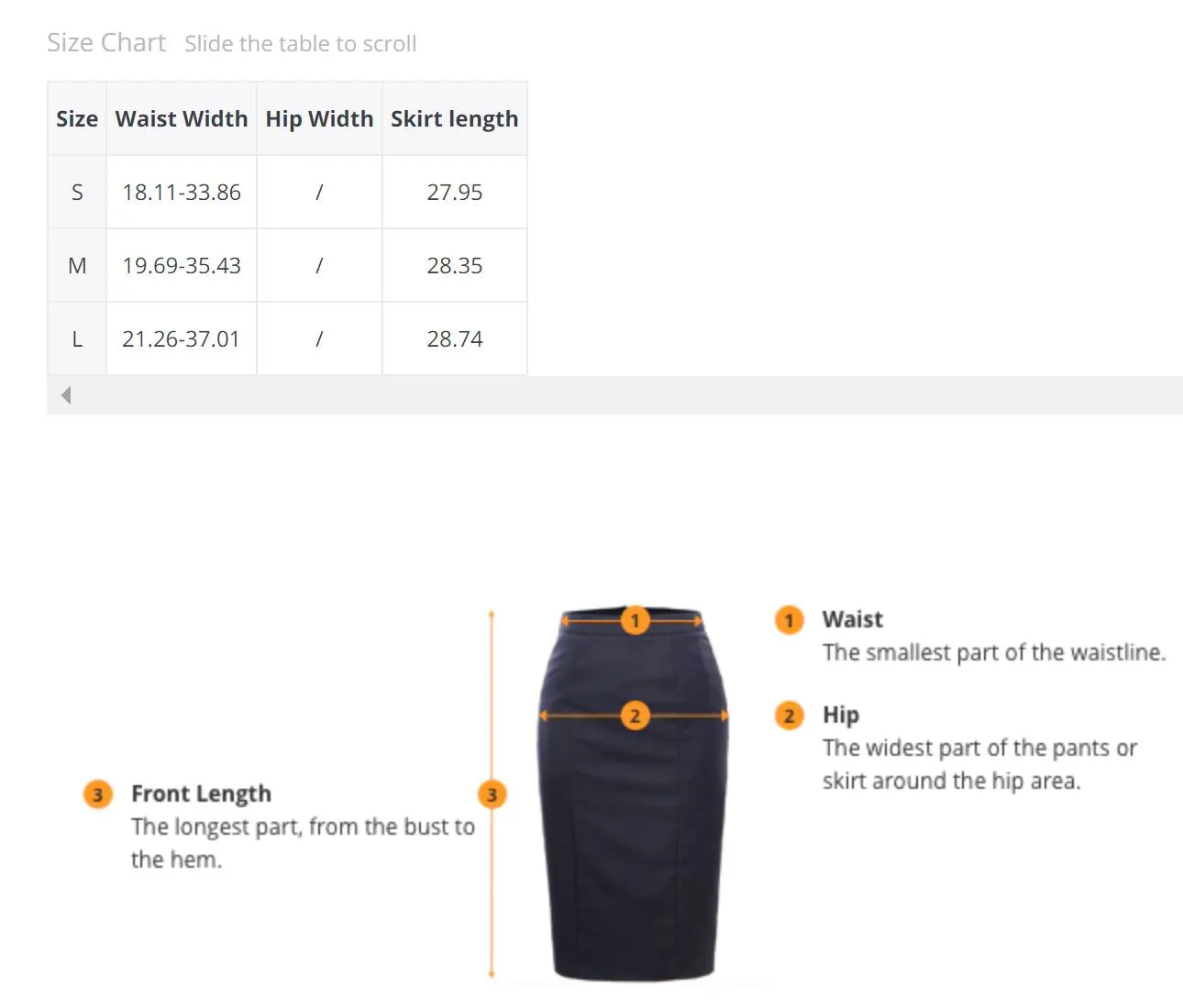The width and height of the screenshot is (1183, 1008).
Task: Click the Size Chart heading
Action: pyautogui.click(x=106, y=42)
